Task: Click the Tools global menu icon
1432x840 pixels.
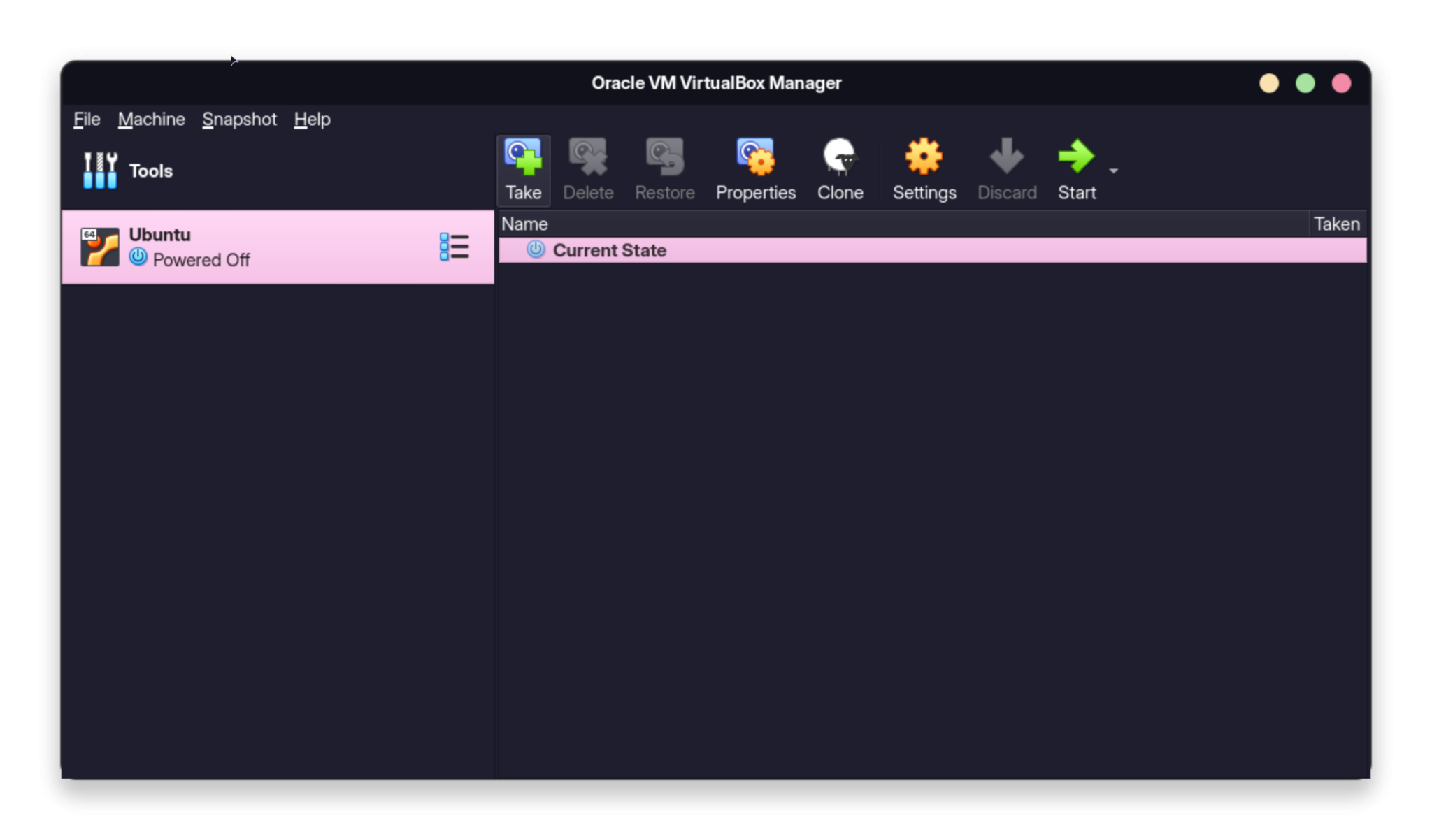Action: pos(99,168)
